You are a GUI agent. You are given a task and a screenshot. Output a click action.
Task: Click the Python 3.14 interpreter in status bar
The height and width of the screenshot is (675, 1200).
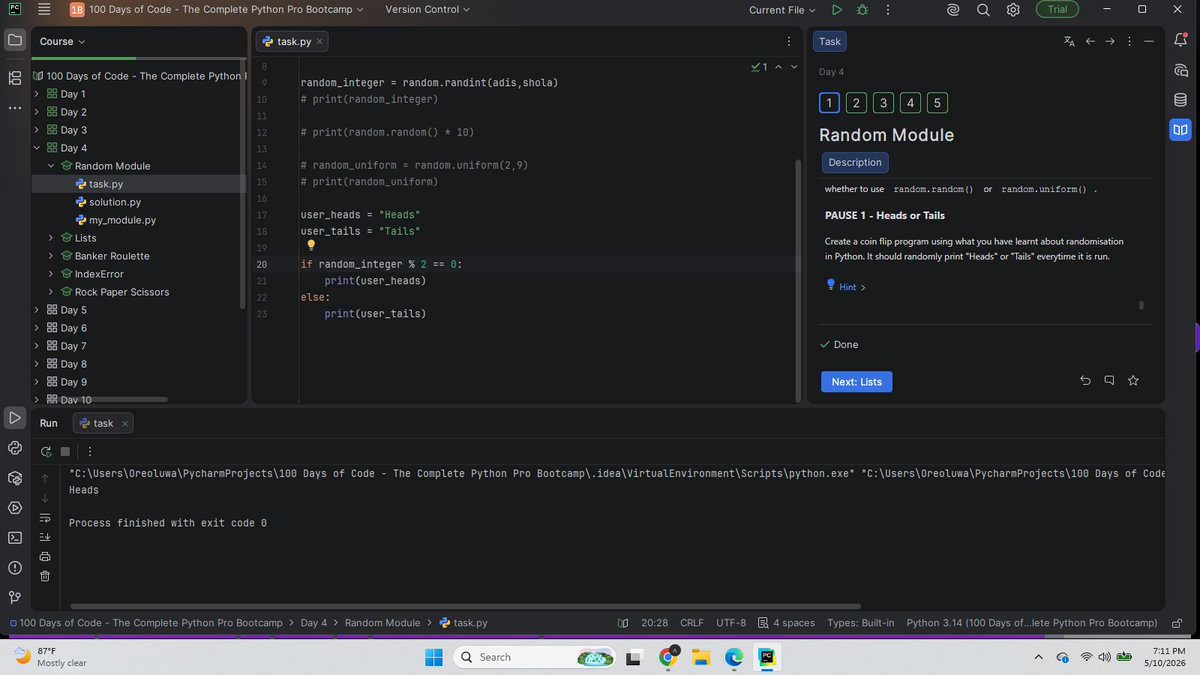click(1031, 623)
